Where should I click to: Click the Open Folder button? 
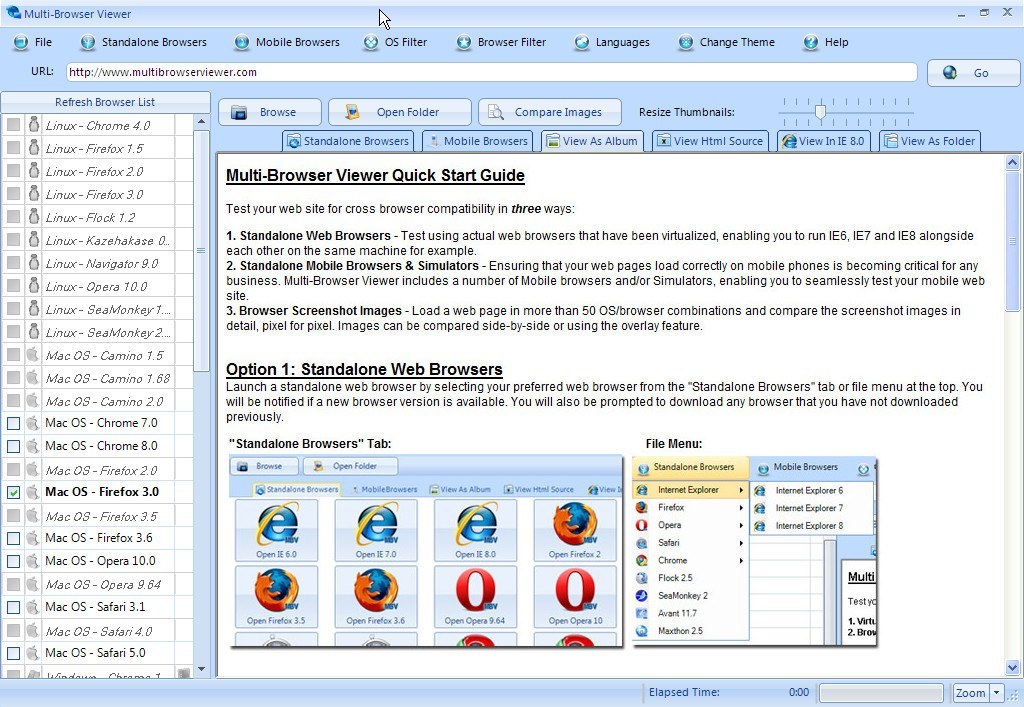(x=400, y=112)
